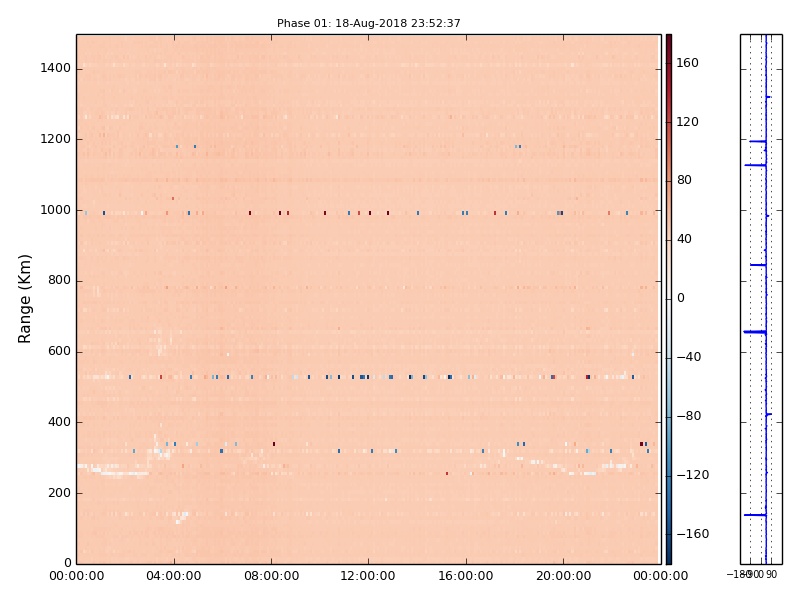800x600 pixels.
Task: Click the plot title 'Phase 01: 18-Aug-2018 23:52:37'
Action: click(368, 23)
